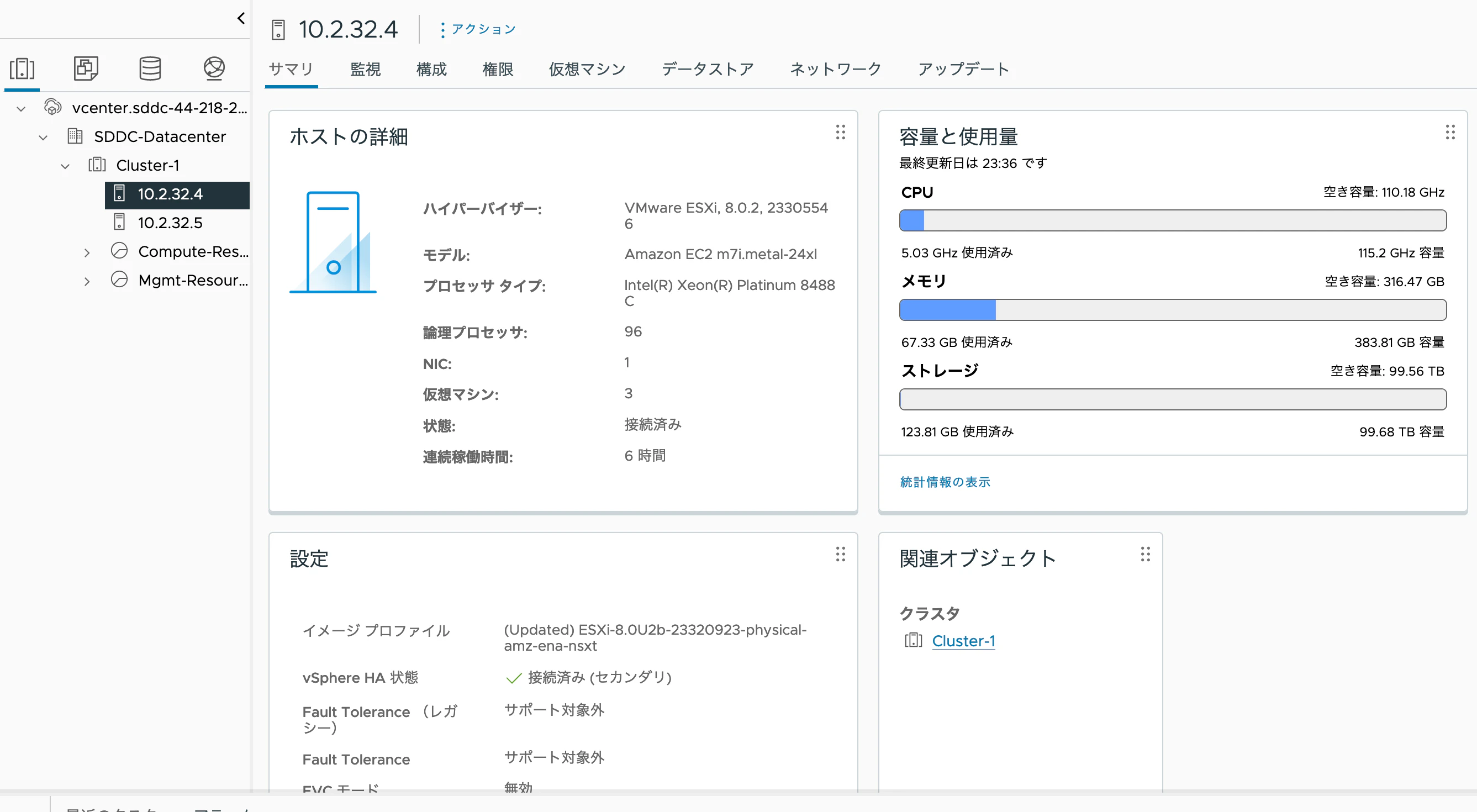Open the Cluster-1 related object link
This screenshot has width=1477, height=812.
[x=963, y=641]
